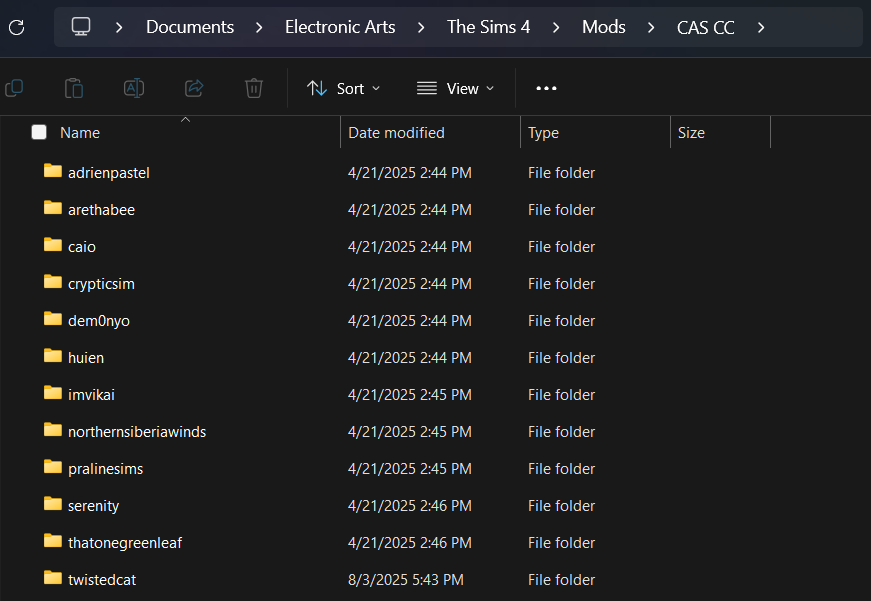Sort by Date modified column header

pos(396,133)
